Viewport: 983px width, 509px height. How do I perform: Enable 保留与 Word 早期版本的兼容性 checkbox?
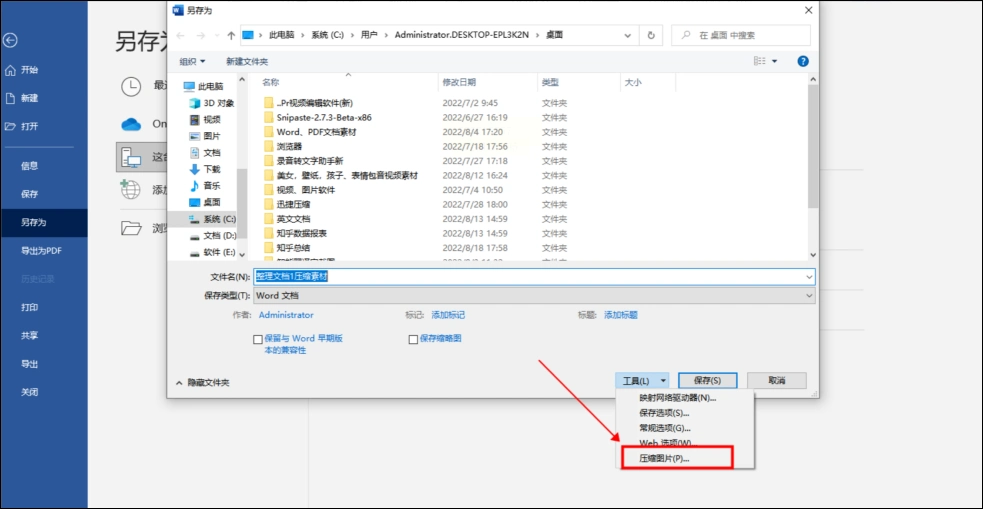tap(258, 339)
